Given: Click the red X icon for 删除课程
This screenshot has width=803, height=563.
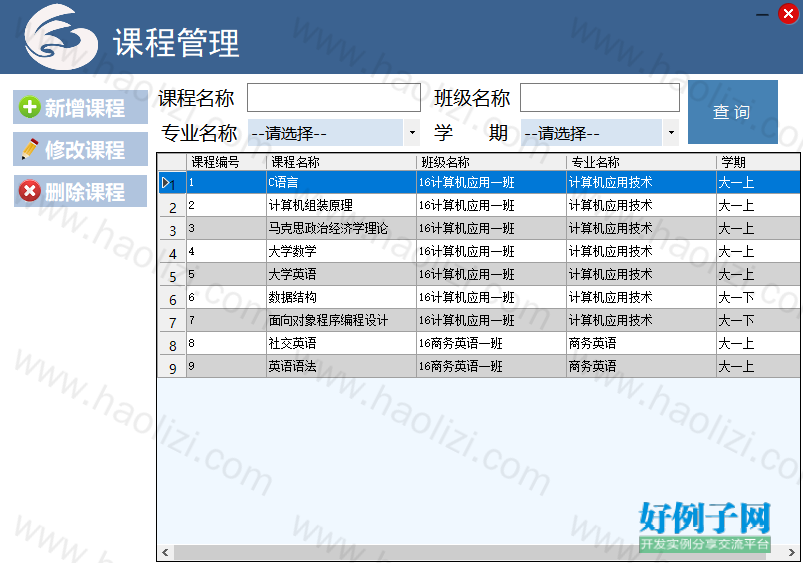Looking at the screenshot, I should click(x=30, y=191).
